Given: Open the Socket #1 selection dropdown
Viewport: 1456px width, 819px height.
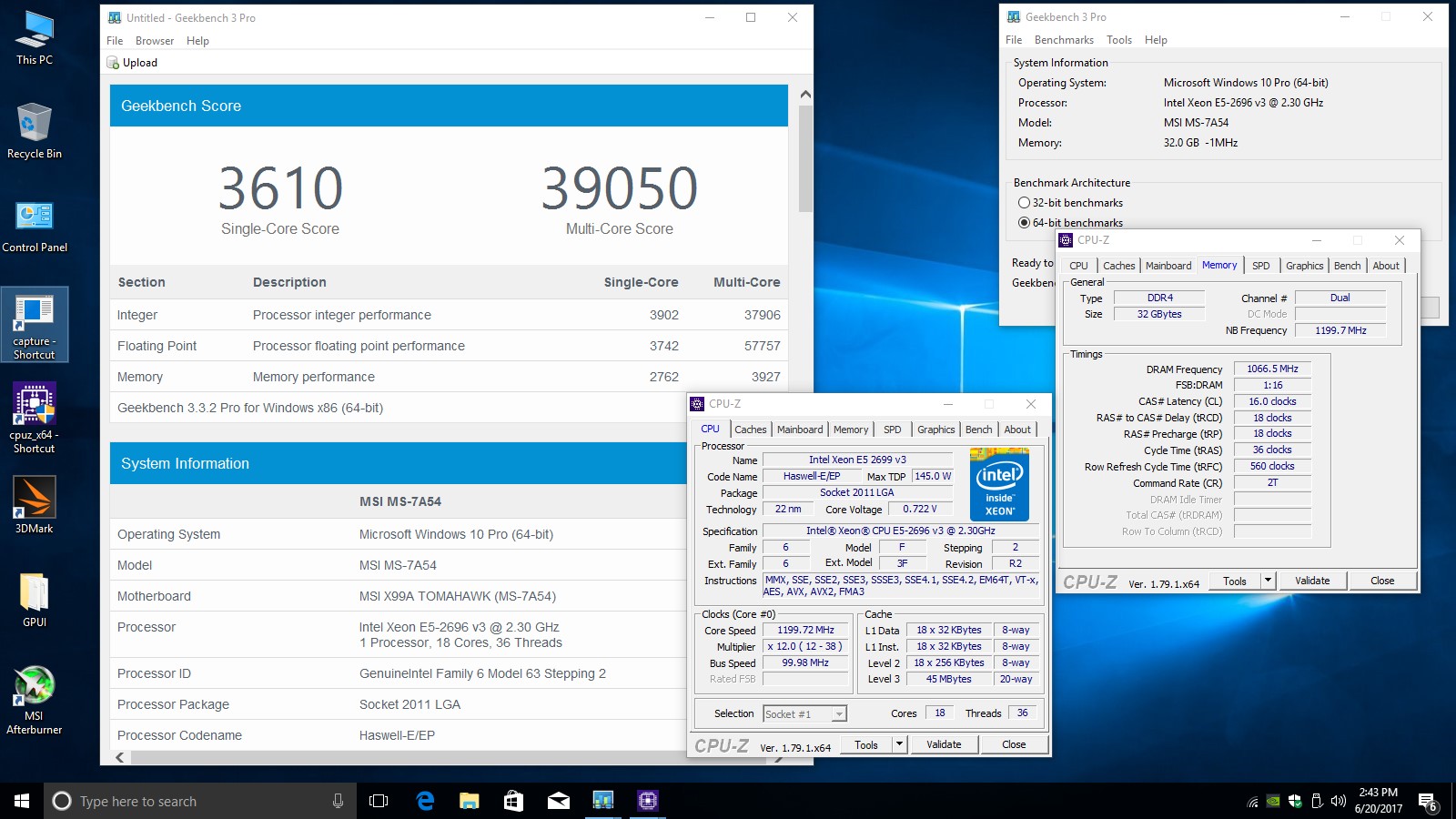Looking at the screenshot, I should coord(805,714).
